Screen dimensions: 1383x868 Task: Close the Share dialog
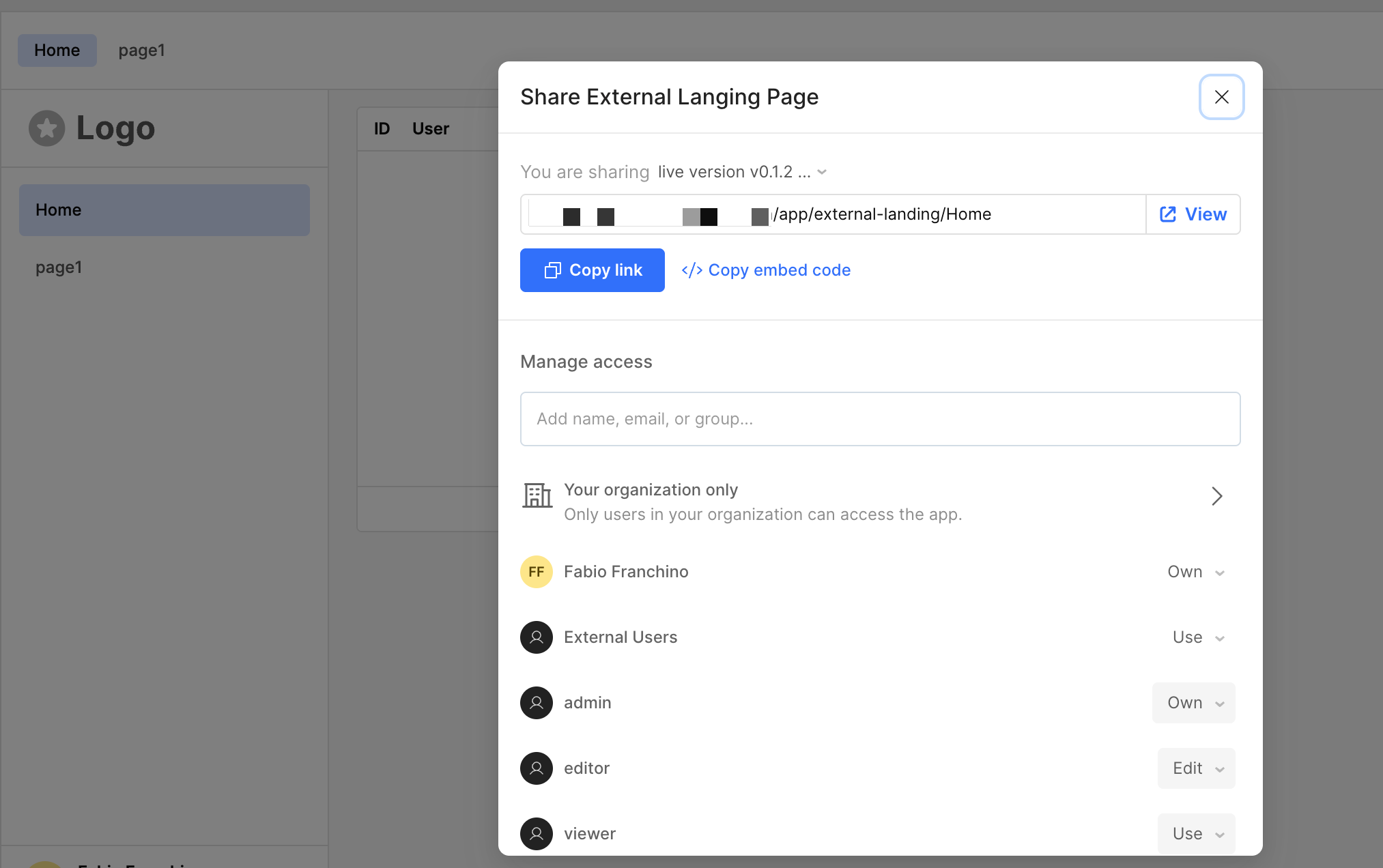pyautogui.click(x=1221, y=97)
